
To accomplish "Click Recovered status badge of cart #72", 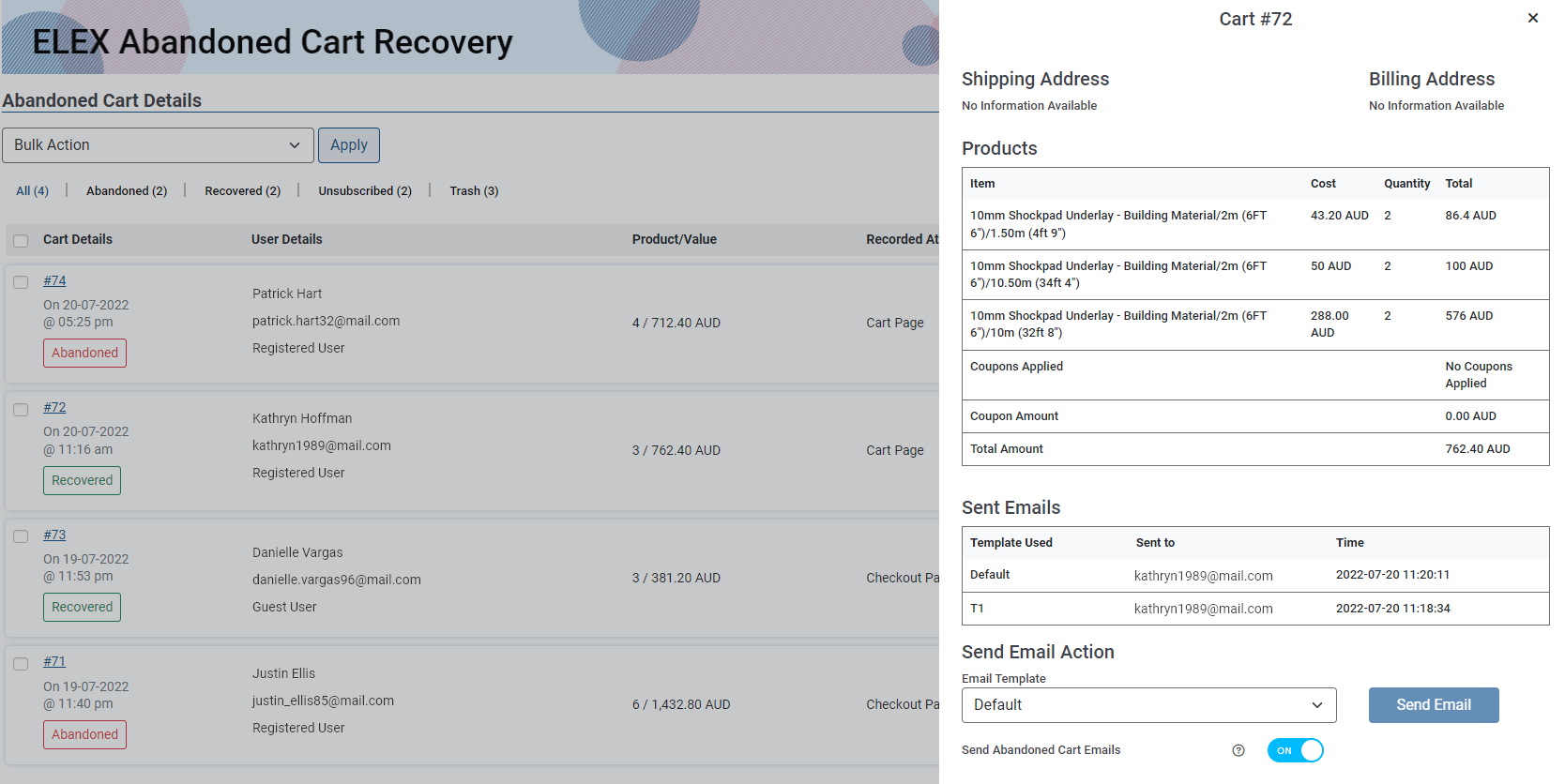I will 82,480.
